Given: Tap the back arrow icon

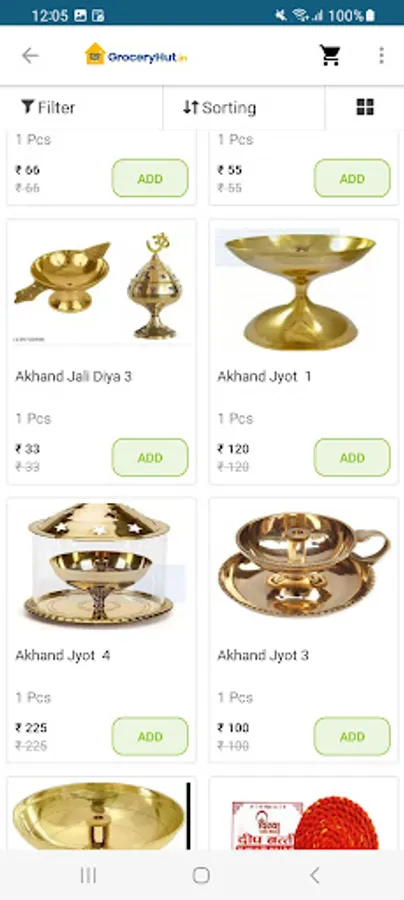Looking at the screenshot, I should (30, 56).
